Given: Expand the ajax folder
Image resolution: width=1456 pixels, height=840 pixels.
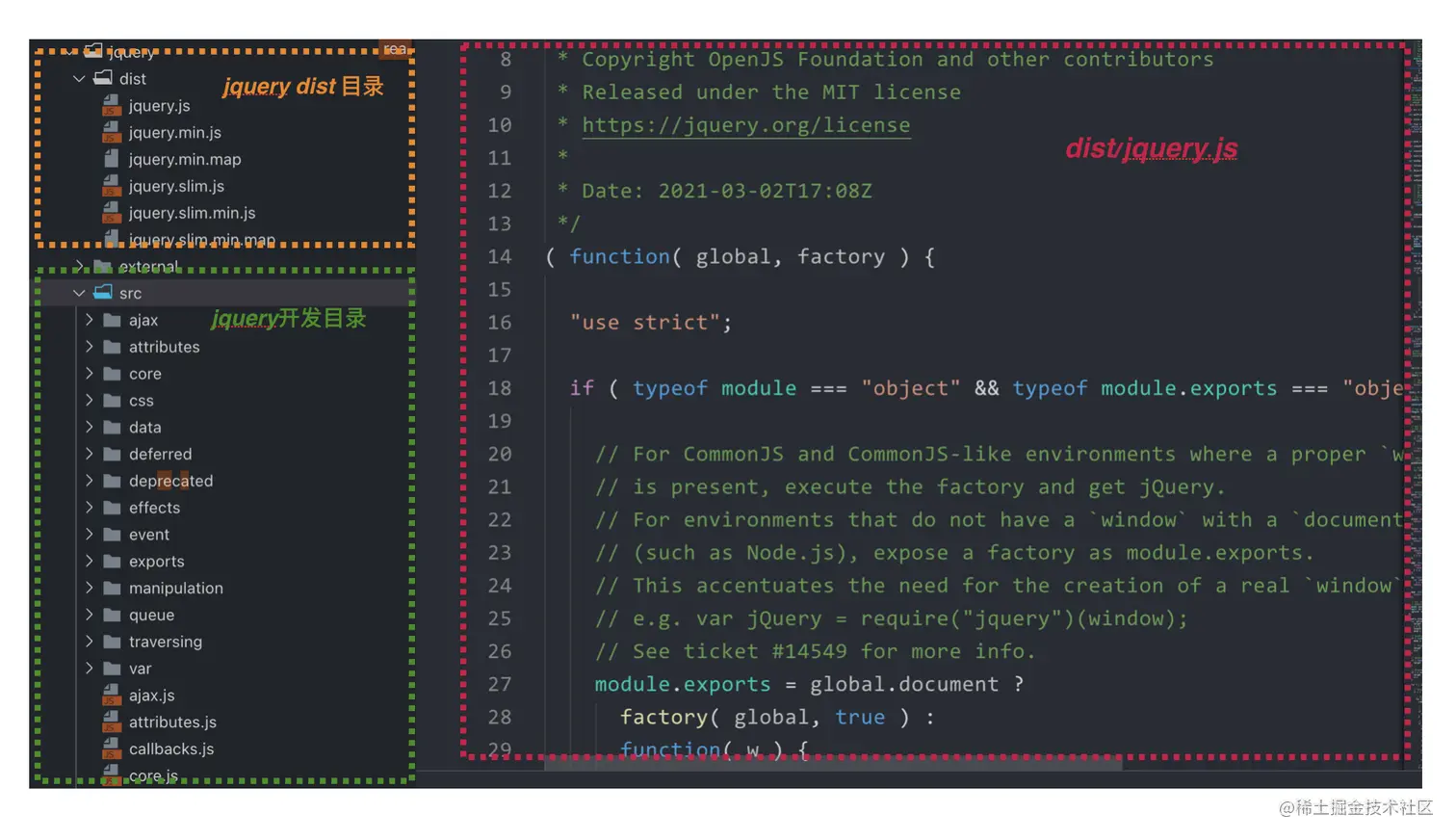Looking at the screenshot, I should point(89,320).
